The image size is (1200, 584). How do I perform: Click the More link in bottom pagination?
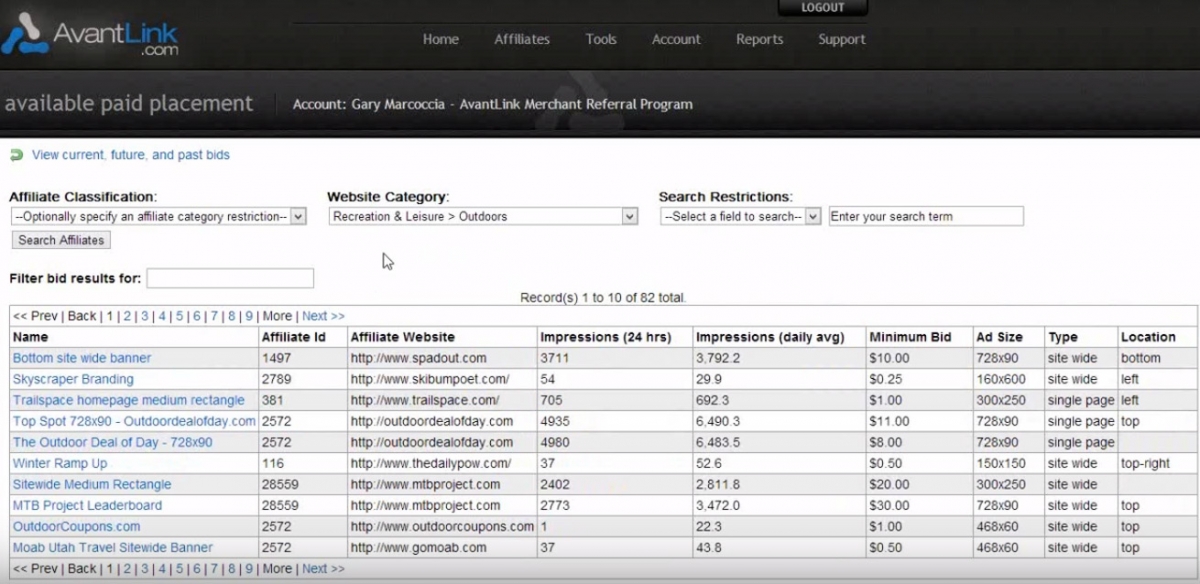click(x=277, y=569)
